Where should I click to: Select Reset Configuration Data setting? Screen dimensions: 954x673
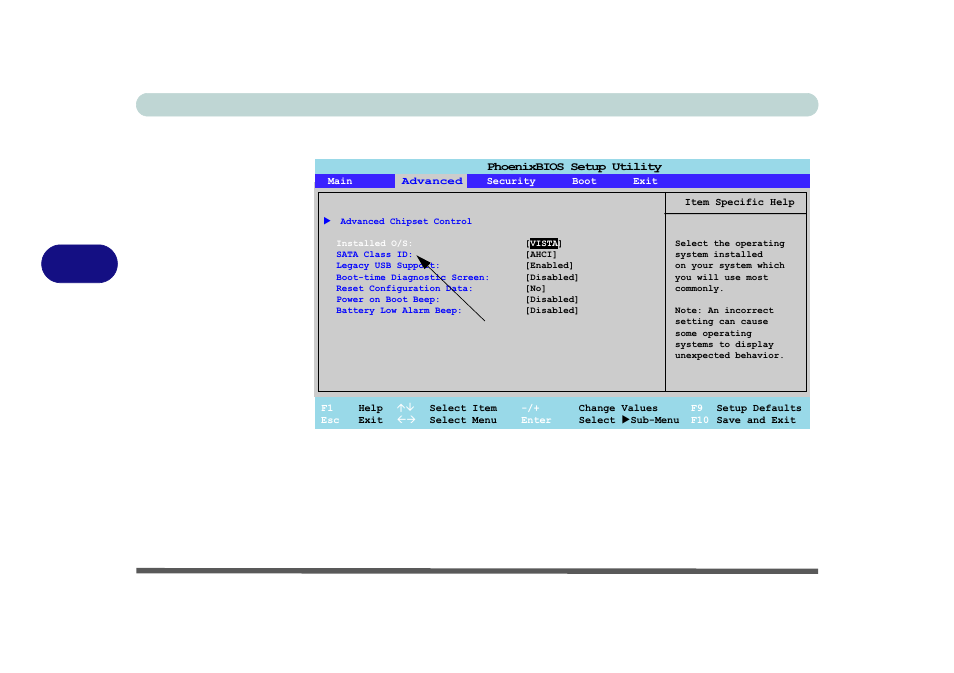(x=404, y=288)
